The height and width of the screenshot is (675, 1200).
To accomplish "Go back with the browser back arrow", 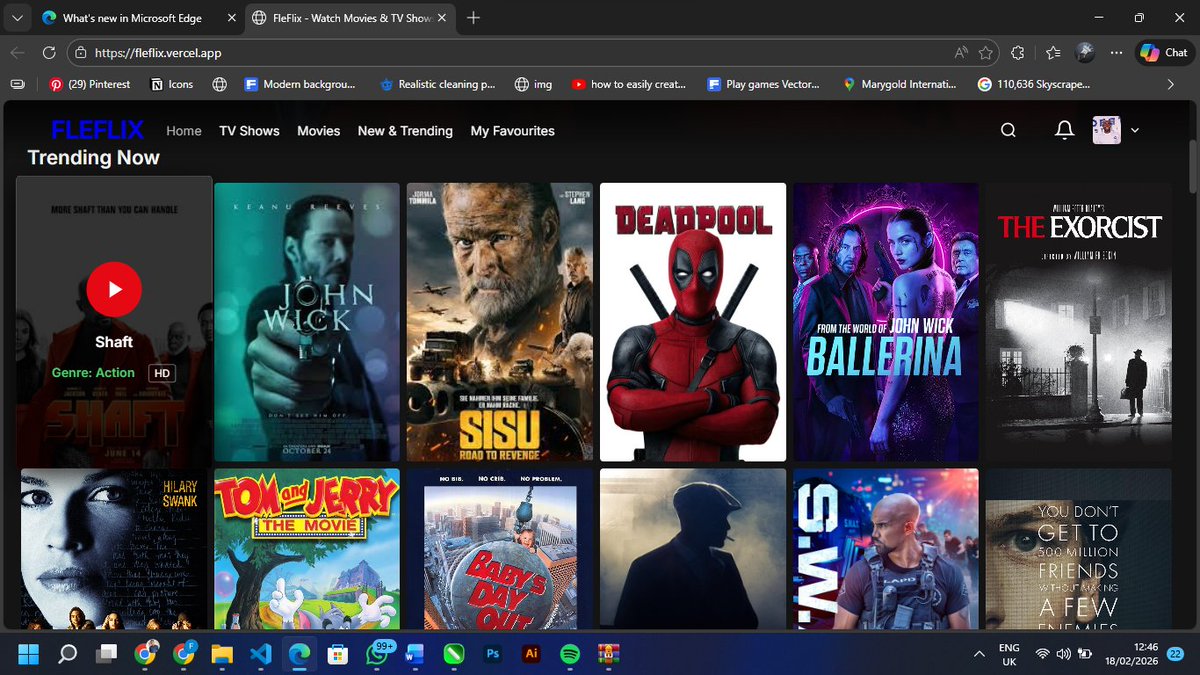I will [18, 53].
